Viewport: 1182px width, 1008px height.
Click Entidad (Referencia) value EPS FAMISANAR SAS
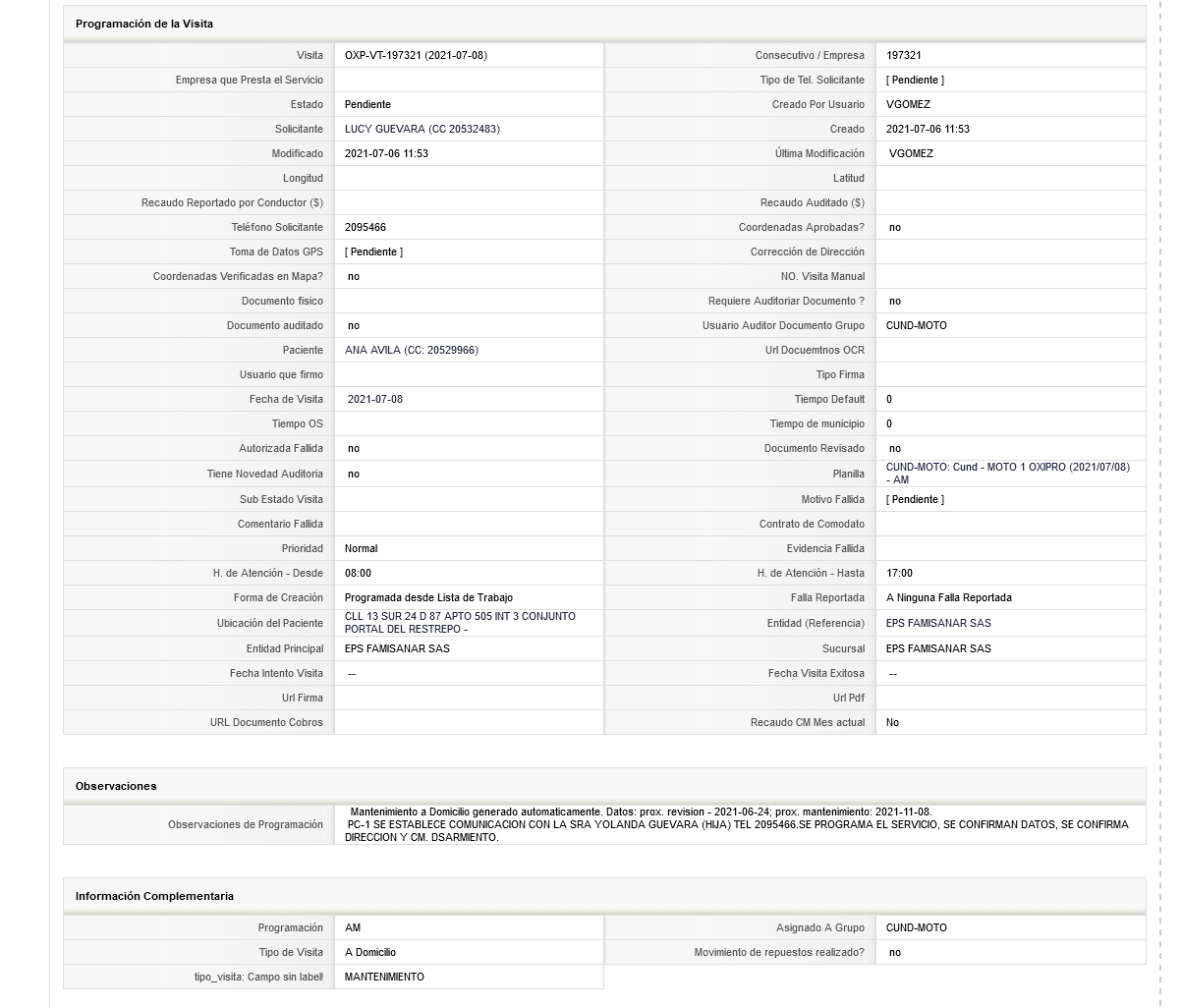click(x=938, y=624)
